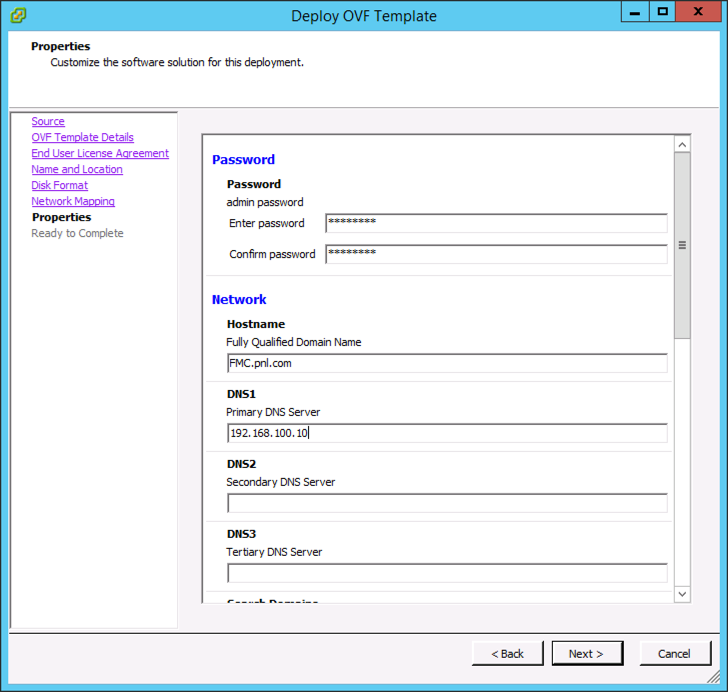Open the Source step link
Image resolution: width=728 pixels, height=692 pixels.
48,121
